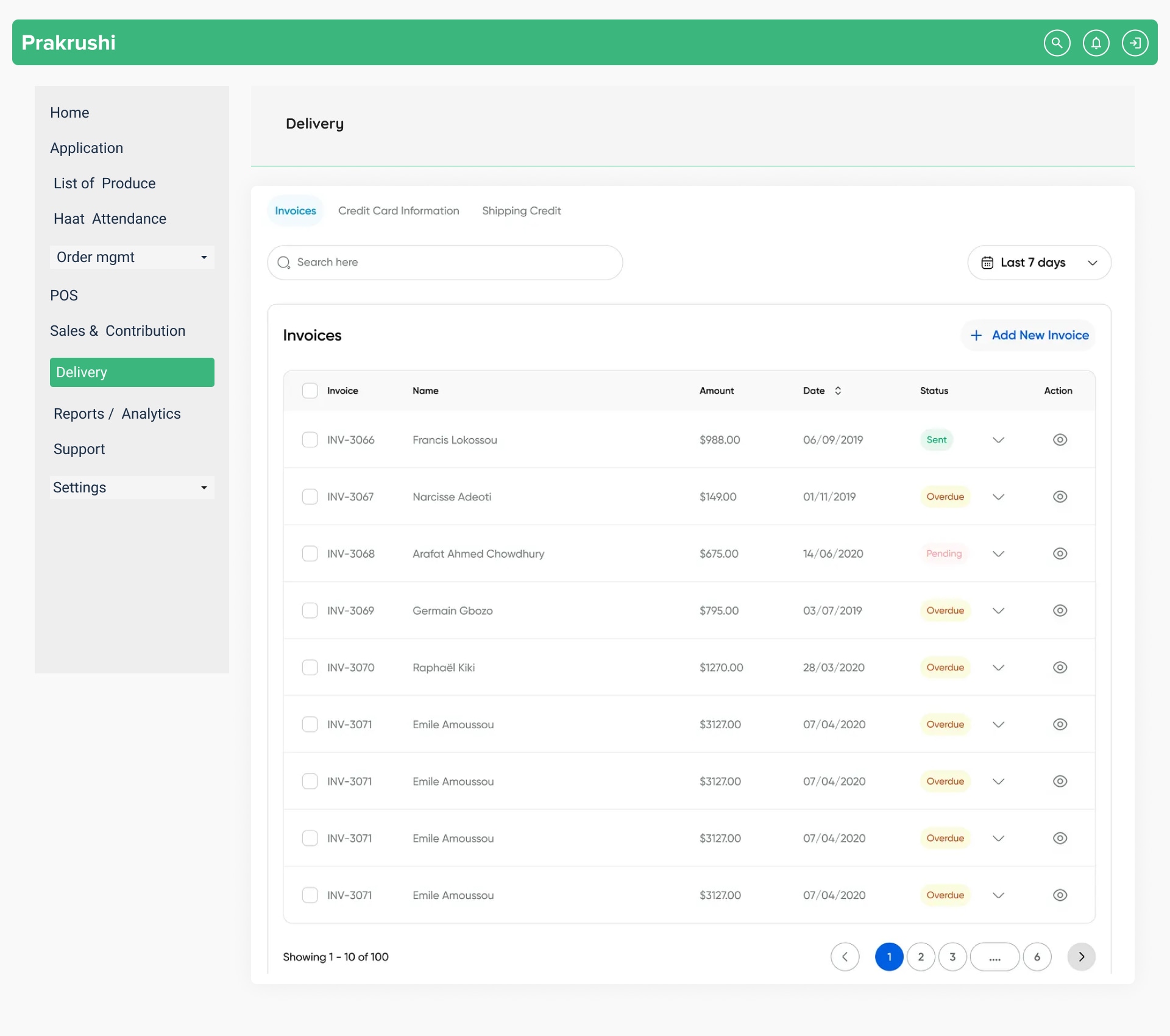Open notifications bell icon
1170x1036 pixels.
pyautogui.click(x=1096, y=43)
